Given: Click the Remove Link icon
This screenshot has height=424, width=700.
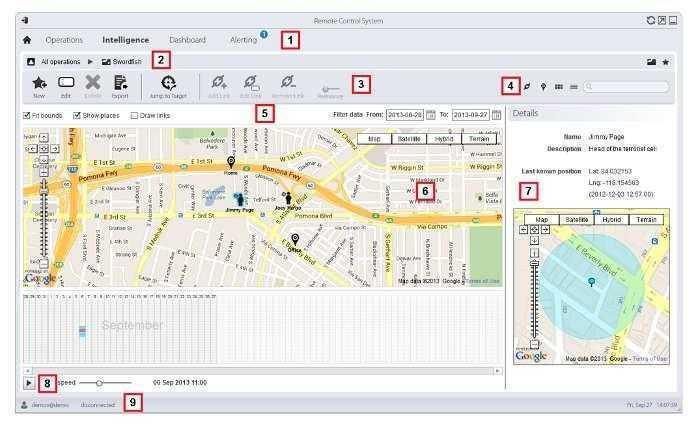Looking at the screenshot, I should [288, 82].
